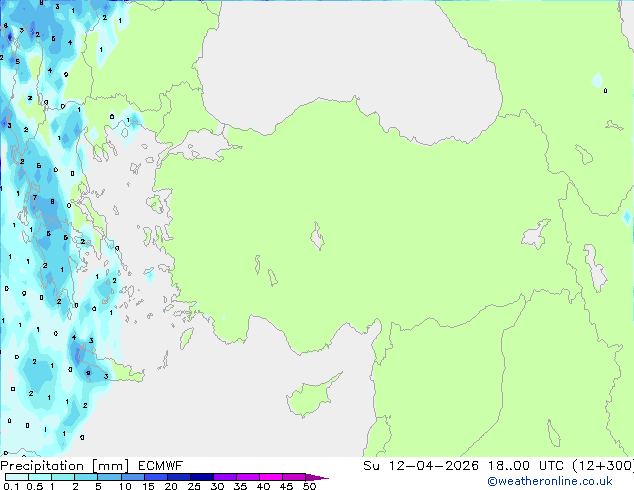The image size is (634, 490).
Task: Pick the 15–20 mm legend swatch
Action: (x=156, y=477)
